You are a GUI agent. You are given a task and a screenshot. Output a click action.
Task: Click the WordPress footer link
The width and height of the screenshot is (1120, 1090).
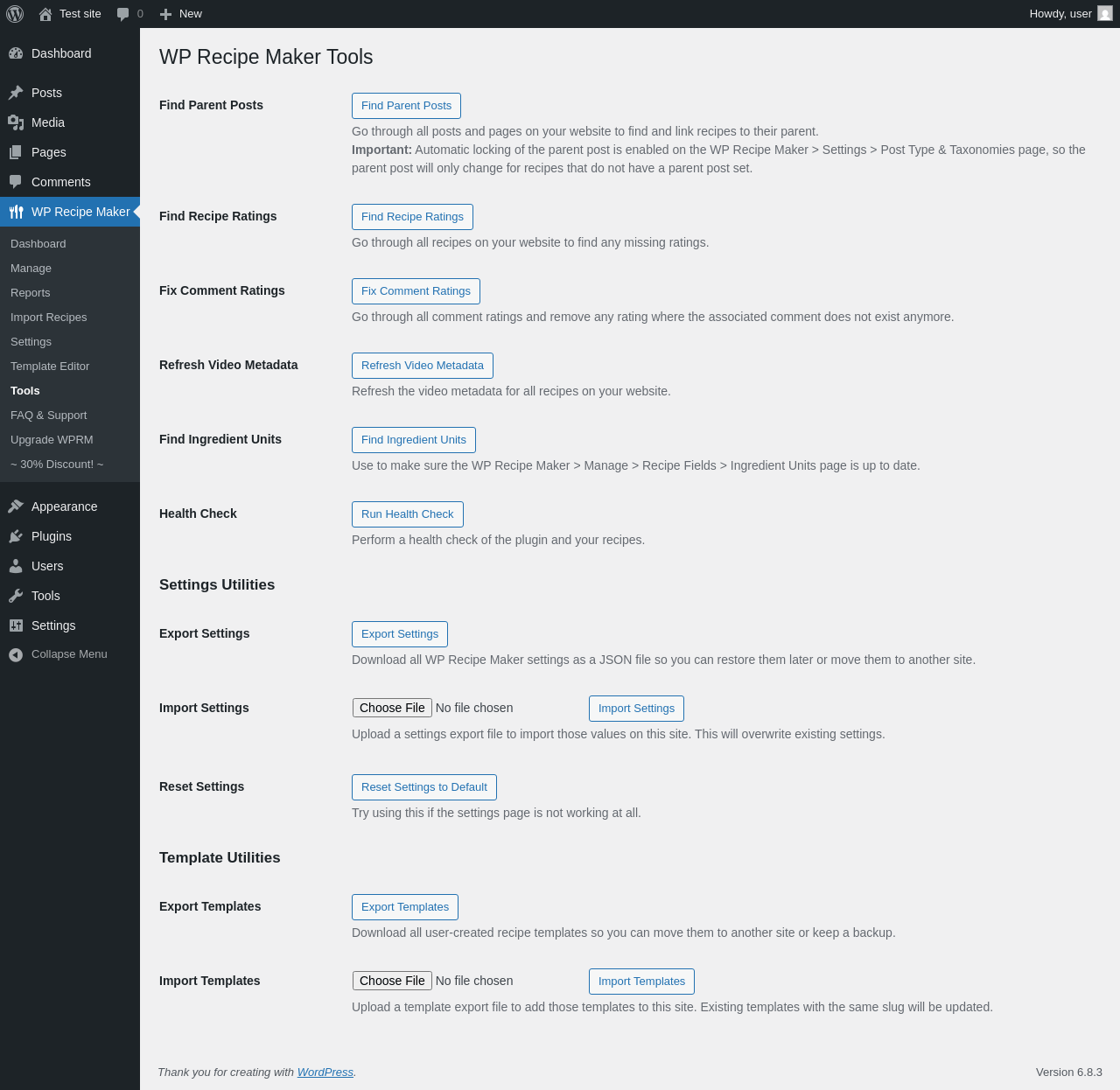(325, 1073)
